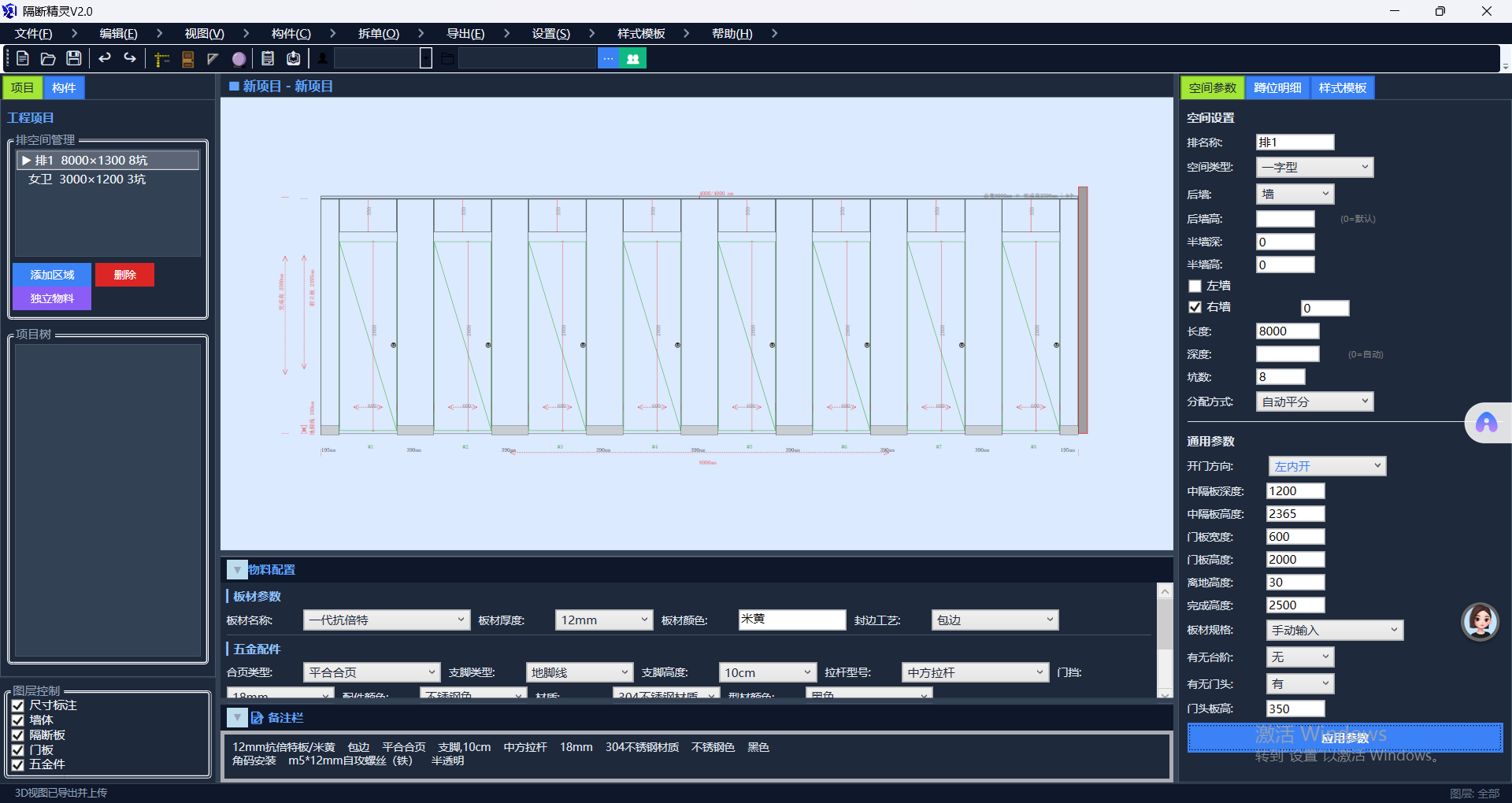
Task: Click the blue ellipsis browse button
Action: click(609, 58)
